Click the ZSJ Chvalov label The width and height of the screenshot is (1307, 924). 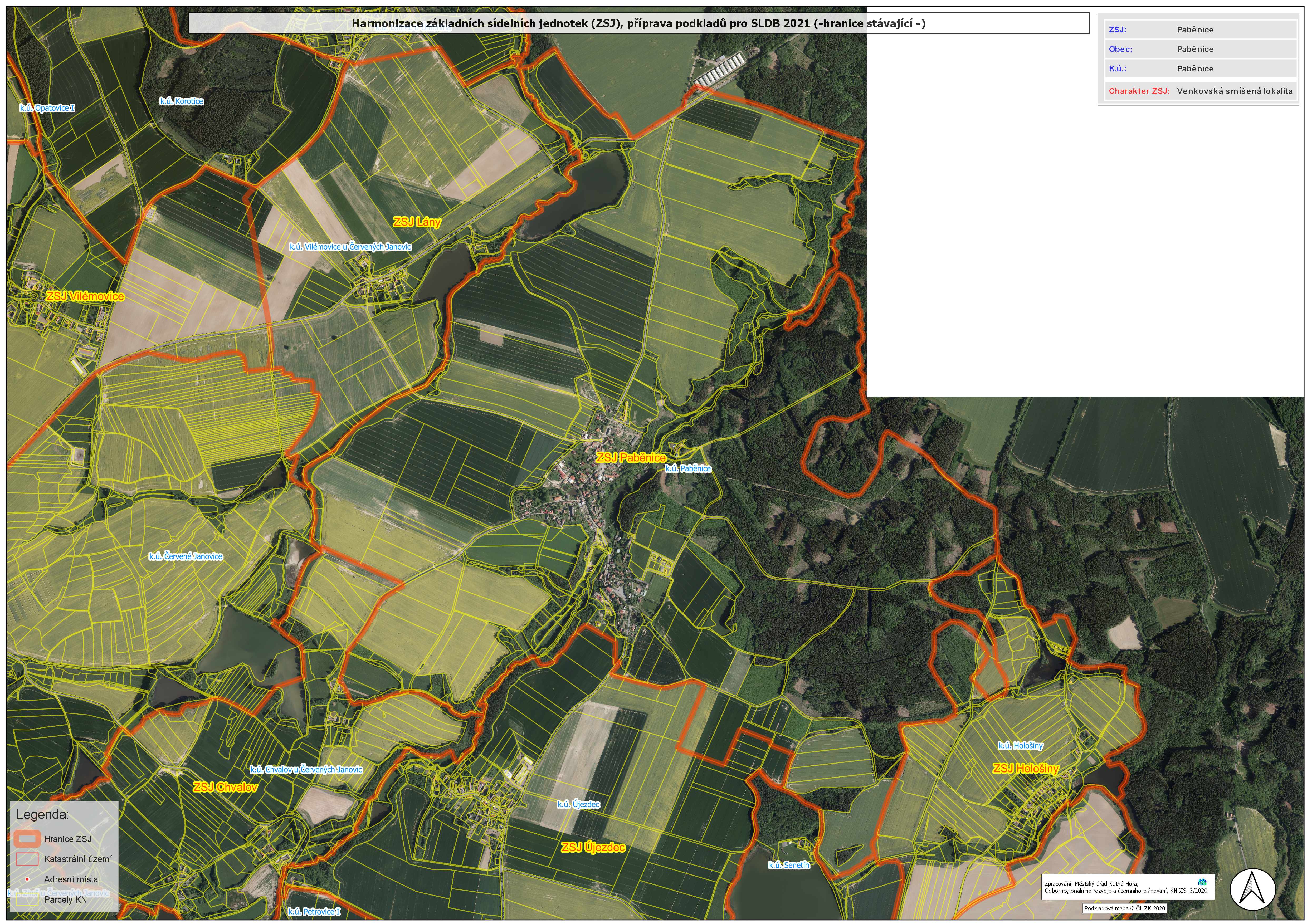click(225, 787)
